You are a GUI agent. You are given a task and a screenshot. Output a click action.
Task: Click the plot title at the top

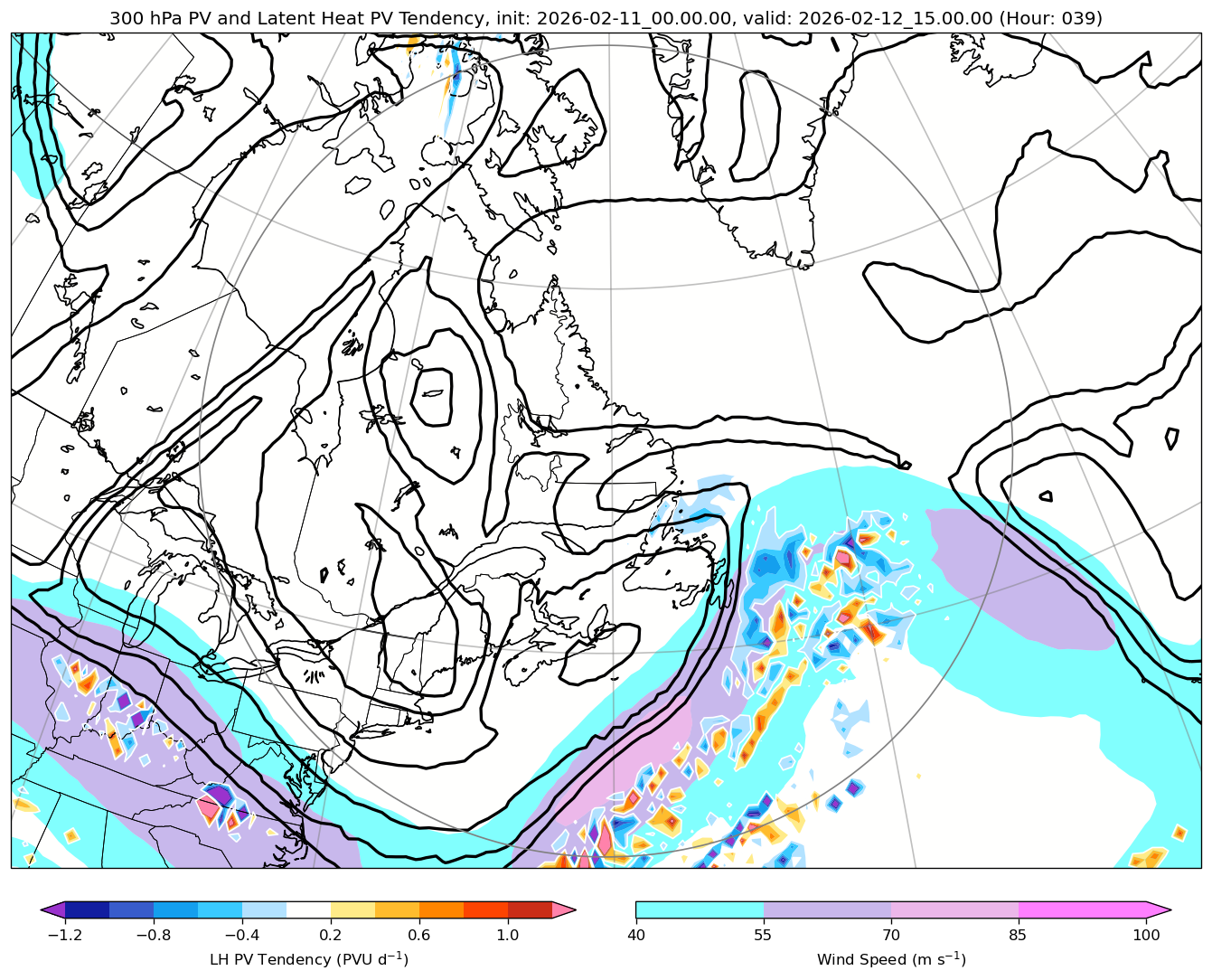tap(606, 18)
